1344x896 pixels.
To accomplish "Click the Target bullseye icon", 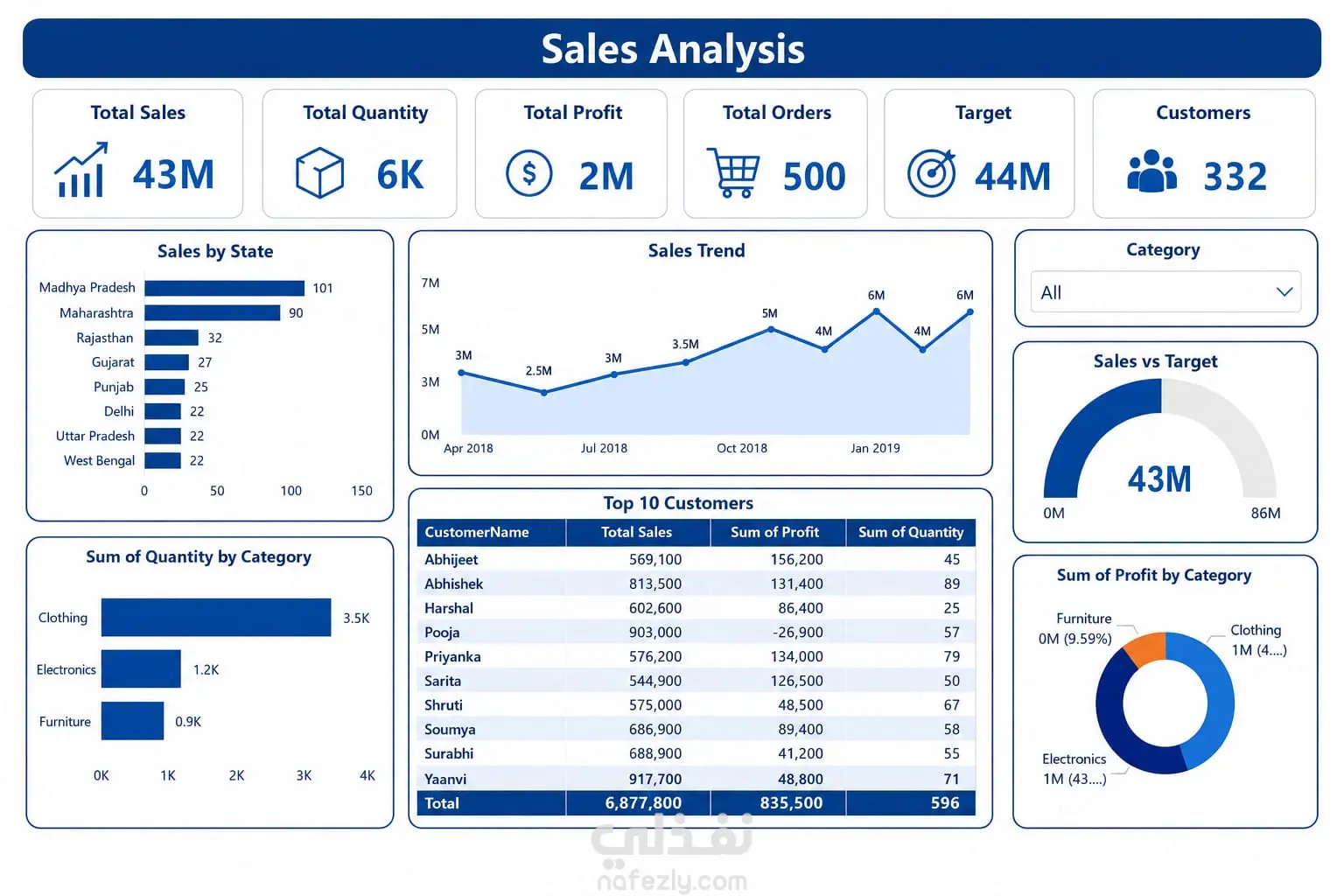I will [x=931, y=172].
